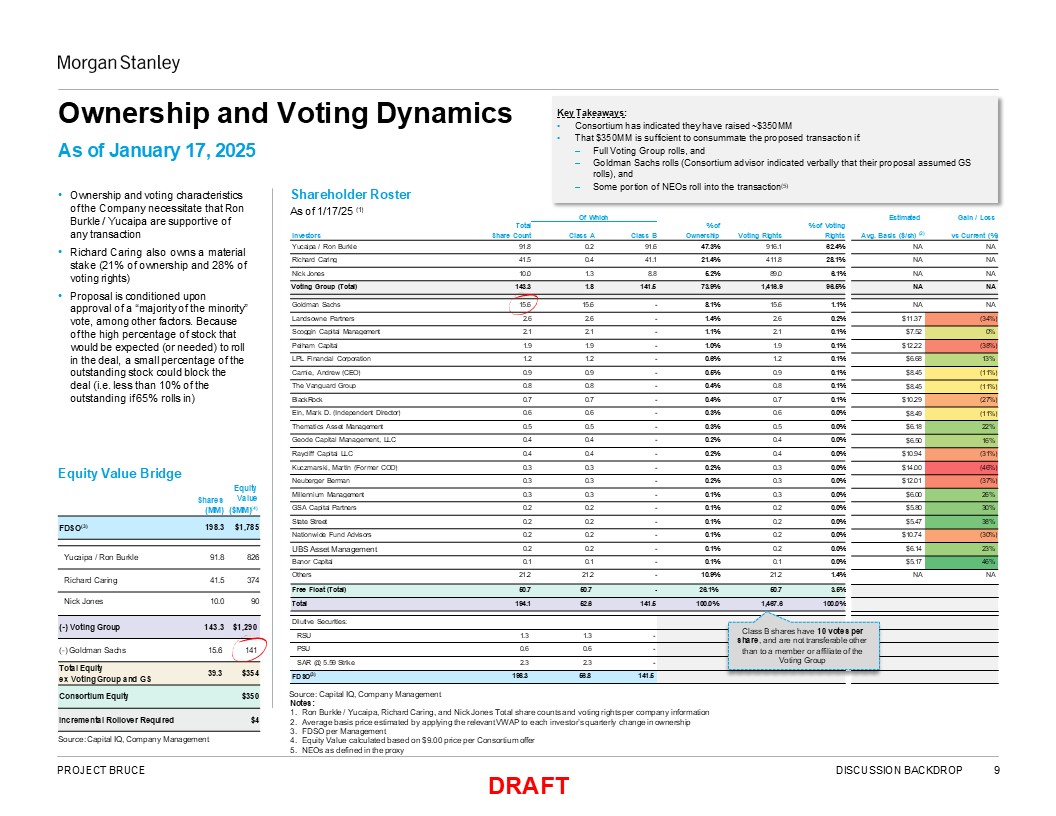This screenshot has width=1056, height=816.
Task: Click the Class B shares 10 votes callout
Action: click(x=802, y=646)
